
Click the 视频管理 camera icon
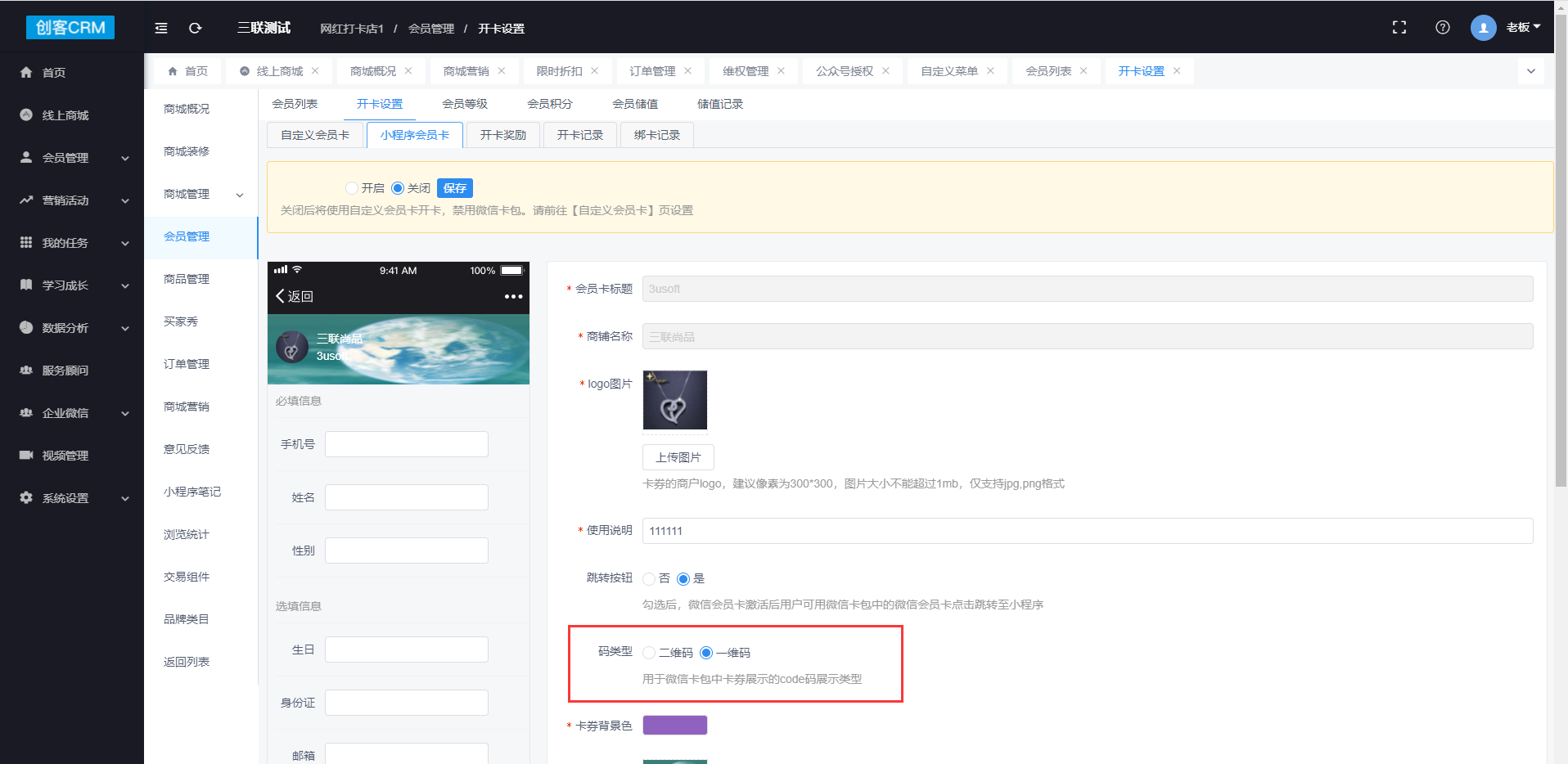(x=26, y=456)
